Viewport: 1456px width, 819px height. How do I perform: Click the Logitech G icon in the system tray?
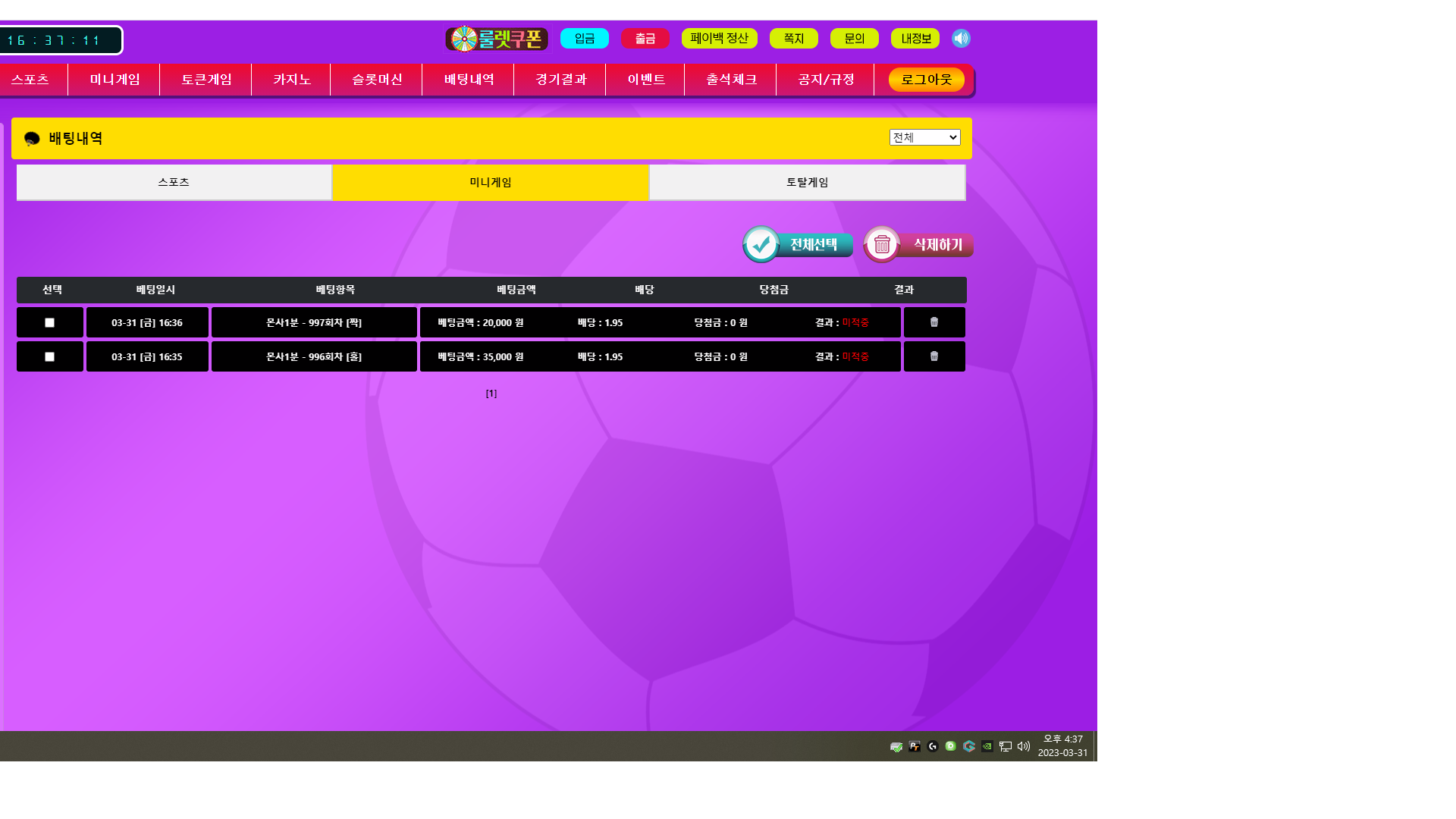[933, 746]
